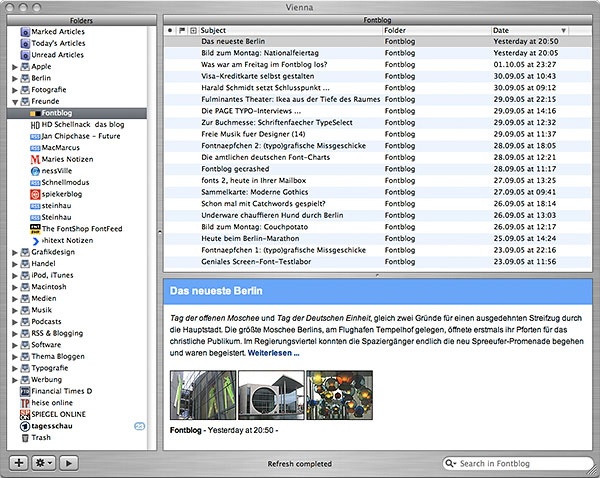
Task: Click the tagesschau feed icon
Action: tap(25, 426)
